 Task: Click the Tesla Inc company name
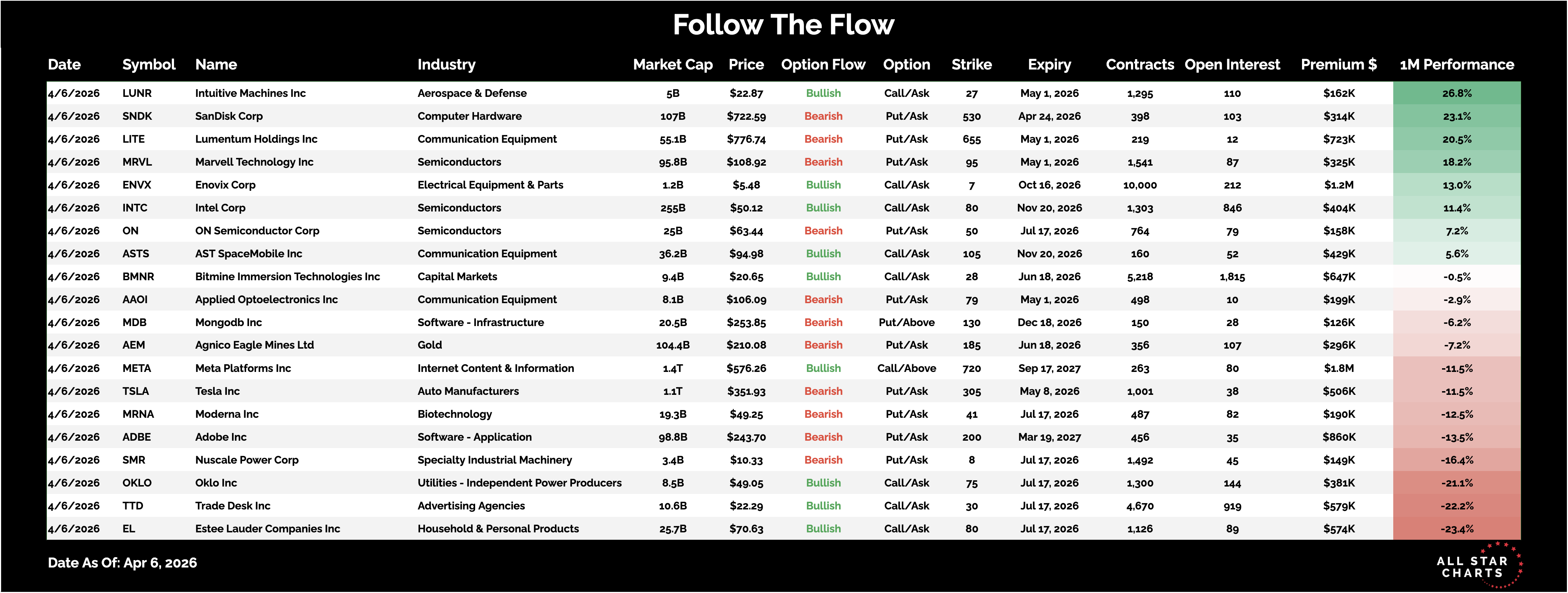(217, 391)
